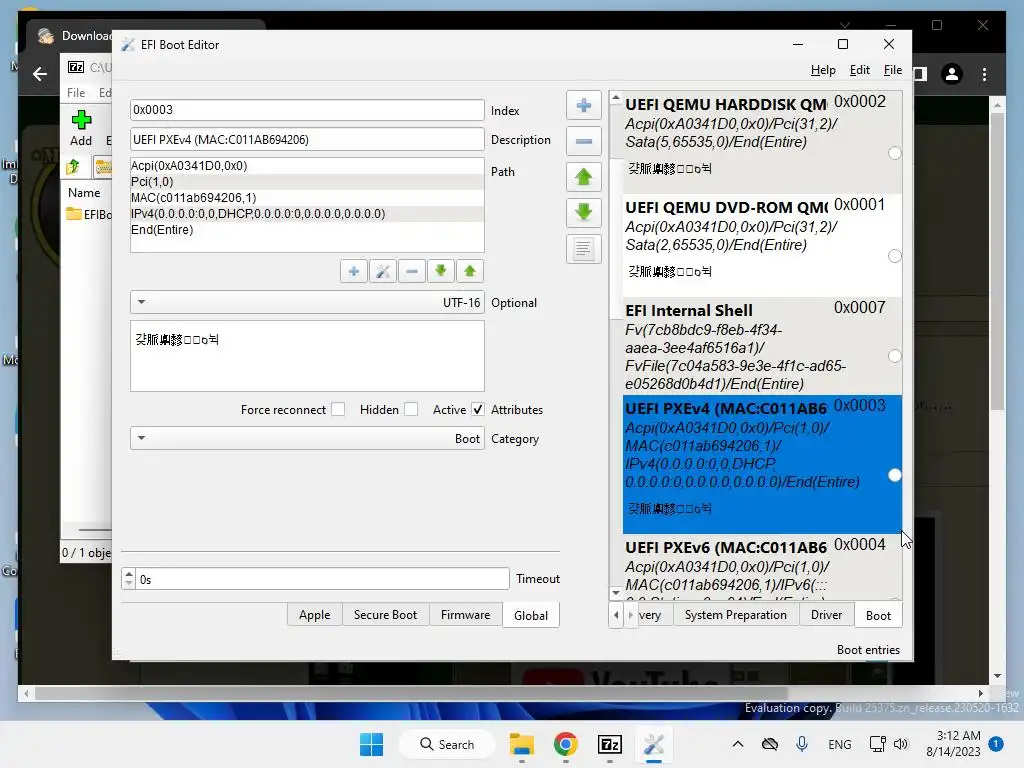Image resolution: width=1024 pixels, height=768 pixels.
Task: Click the Description input field
Action: (307, 139)
